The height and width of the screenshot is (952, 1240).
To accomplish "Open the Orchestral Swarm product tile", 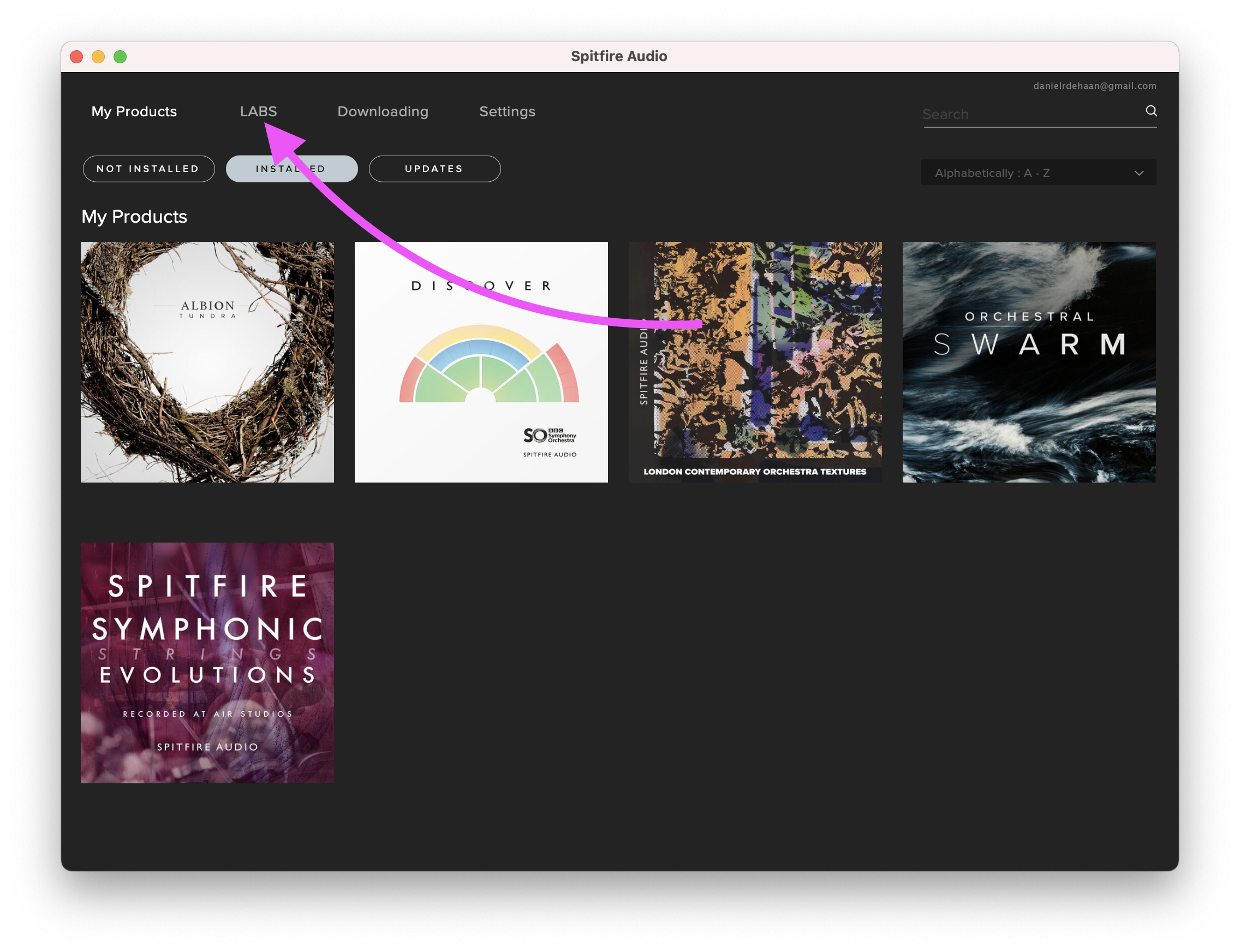I will pos(1029,362).
